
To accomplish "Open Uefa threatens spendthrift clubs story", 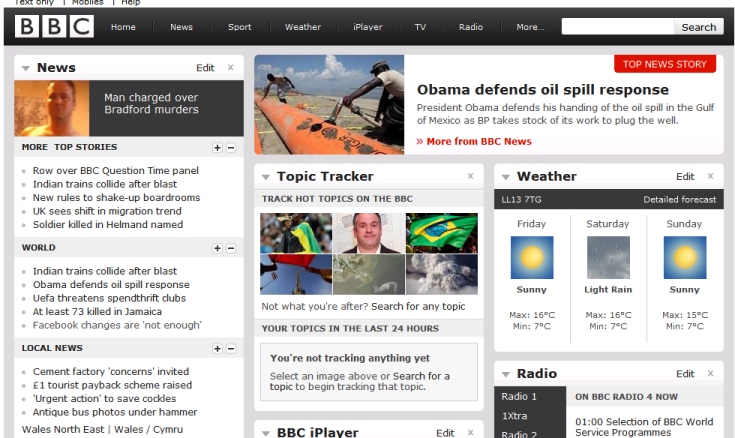I will coord(109,298).
